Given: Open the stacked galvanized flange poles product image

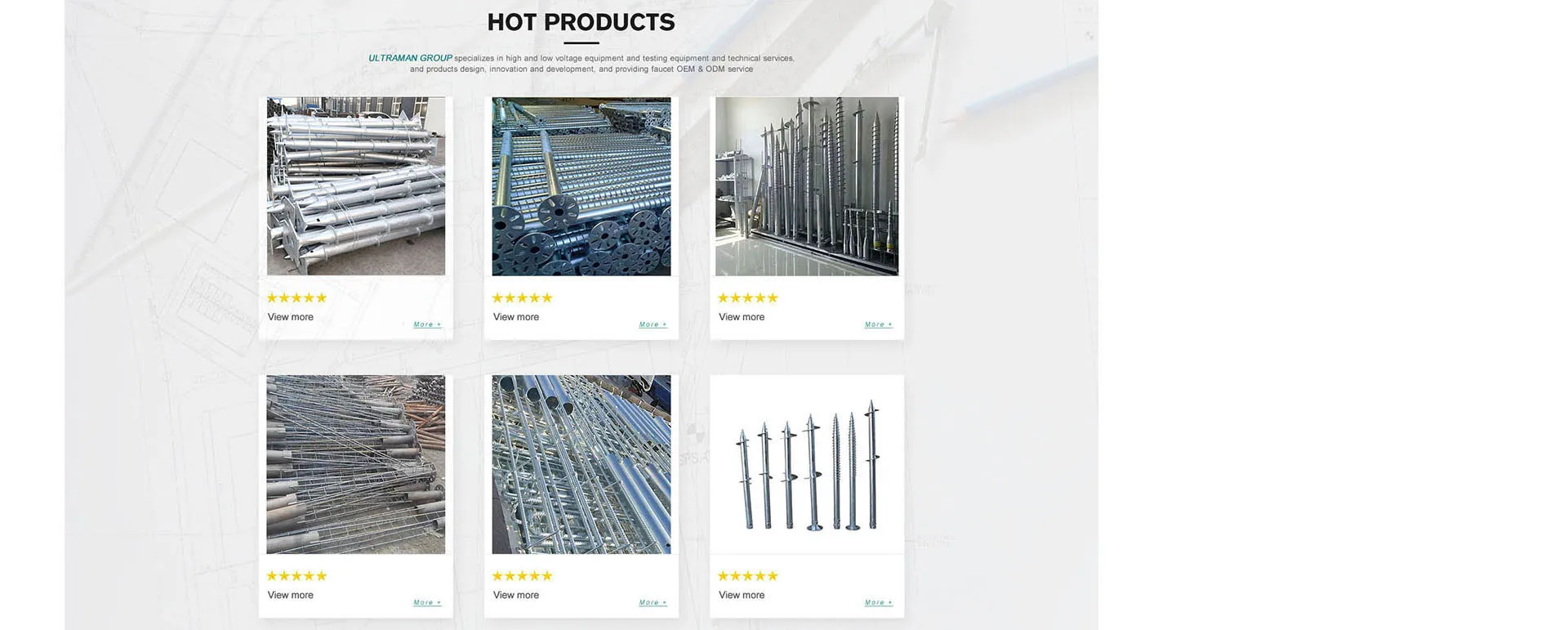Looking at the screenshot, I should coord(356,186).
